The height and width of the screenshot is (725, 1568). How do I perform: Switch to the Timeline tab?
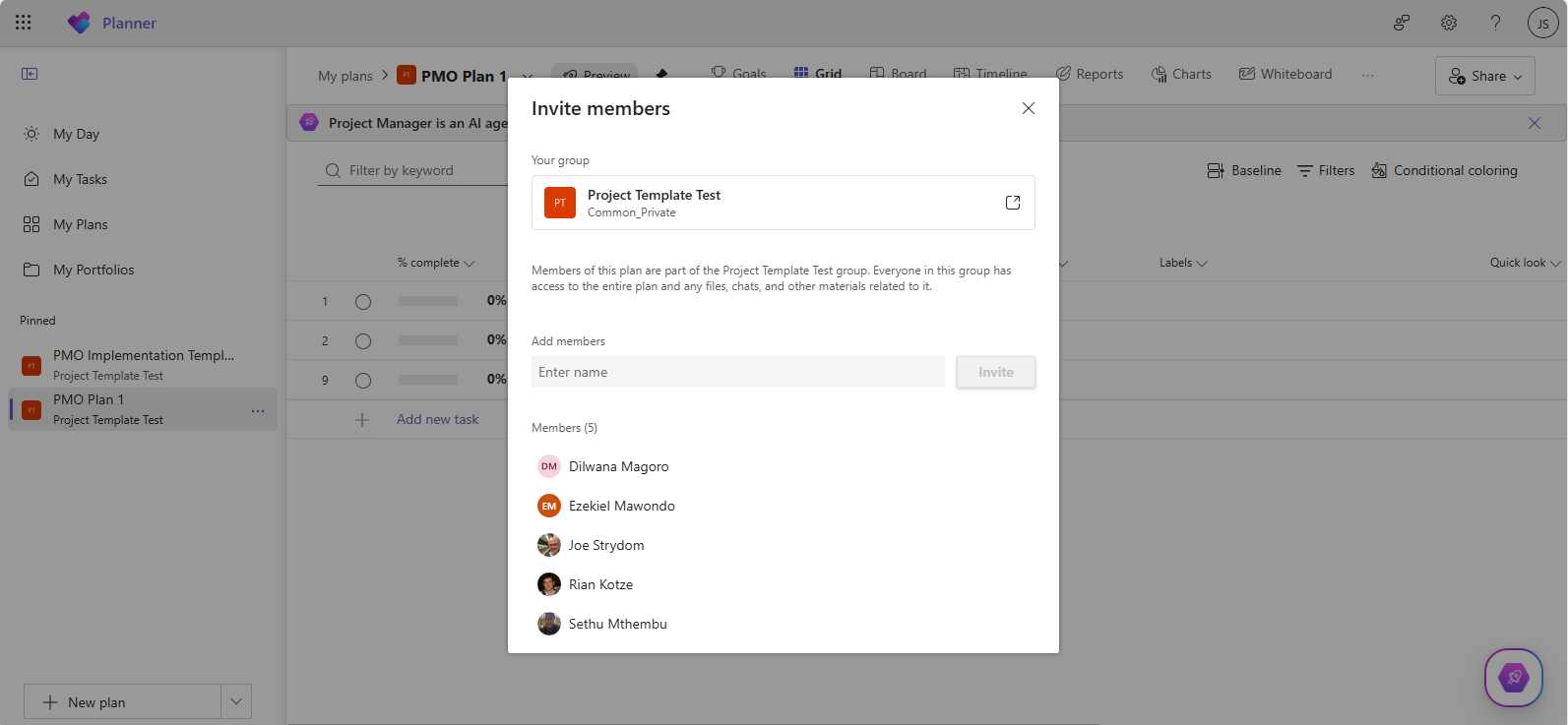[990, 74]
